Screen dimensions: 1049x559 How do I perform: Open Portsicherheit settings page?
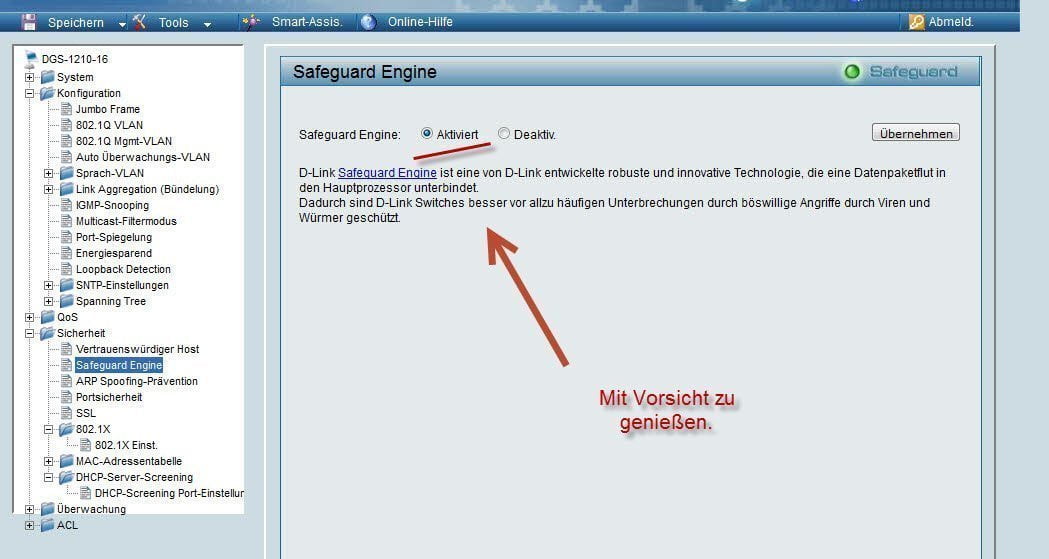coord(108,397)
